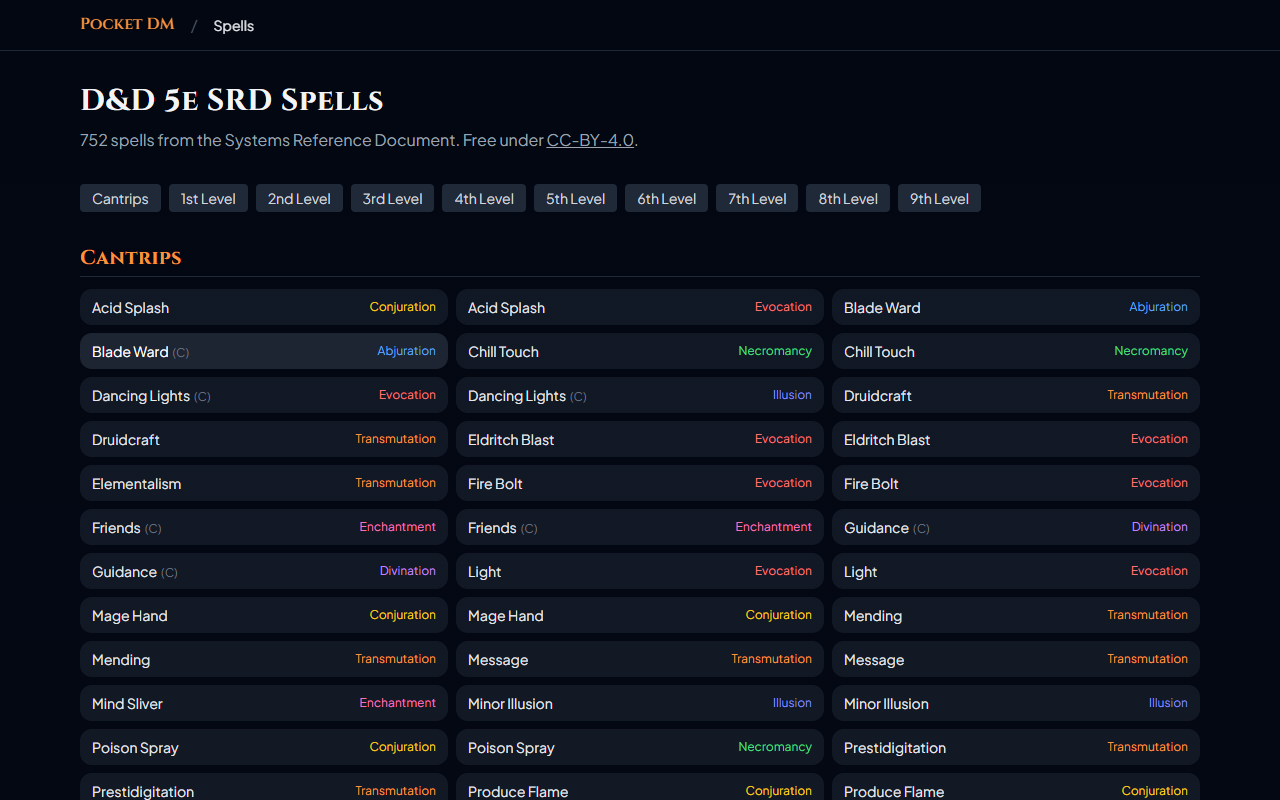This screenshot has height=800, width=1280.
Task: Select the 4th Level filter
Action: (x=483, y=198)
